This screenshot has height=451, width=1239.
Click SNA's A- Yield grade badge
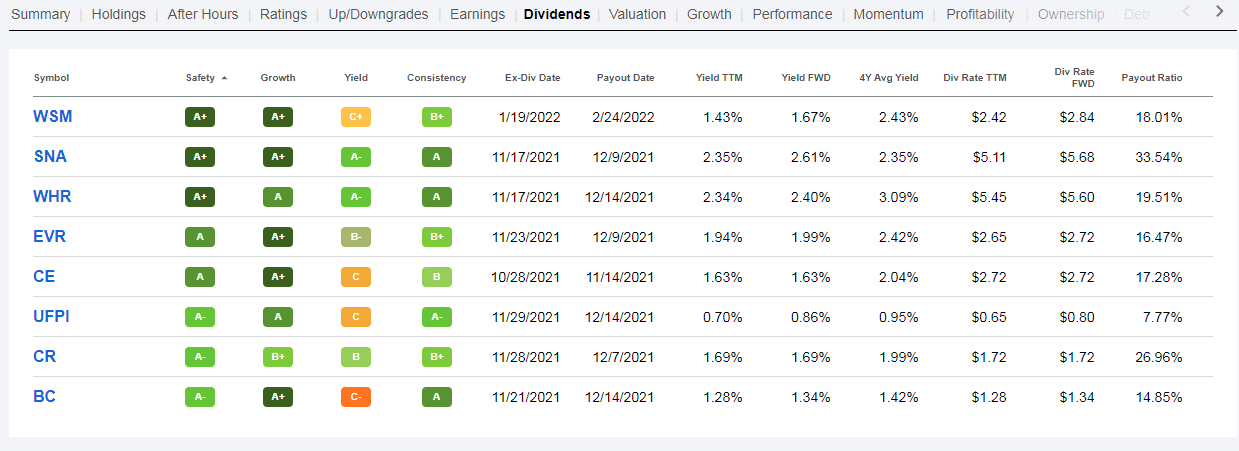(x=356, y=157)
